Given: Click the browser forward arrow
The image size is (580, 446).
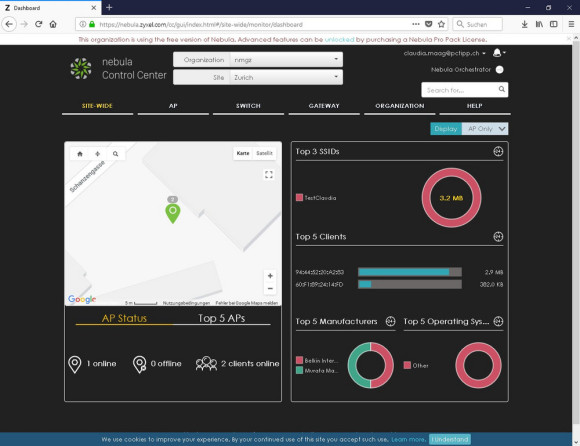Looking at the screenshot, I should click(24, 24).
